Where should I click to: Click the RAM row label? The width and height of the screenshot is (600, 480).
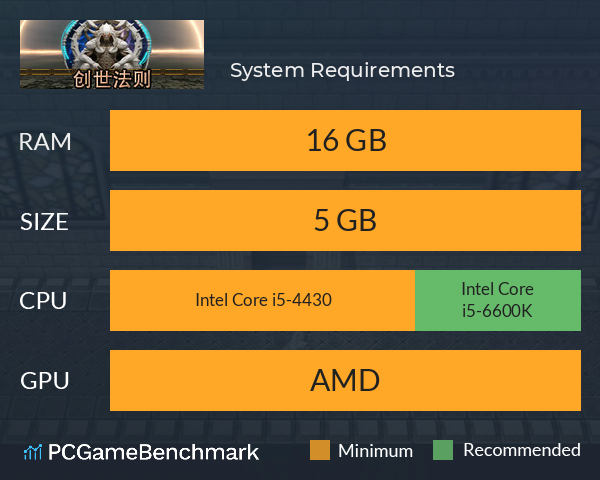coord(45,142)
